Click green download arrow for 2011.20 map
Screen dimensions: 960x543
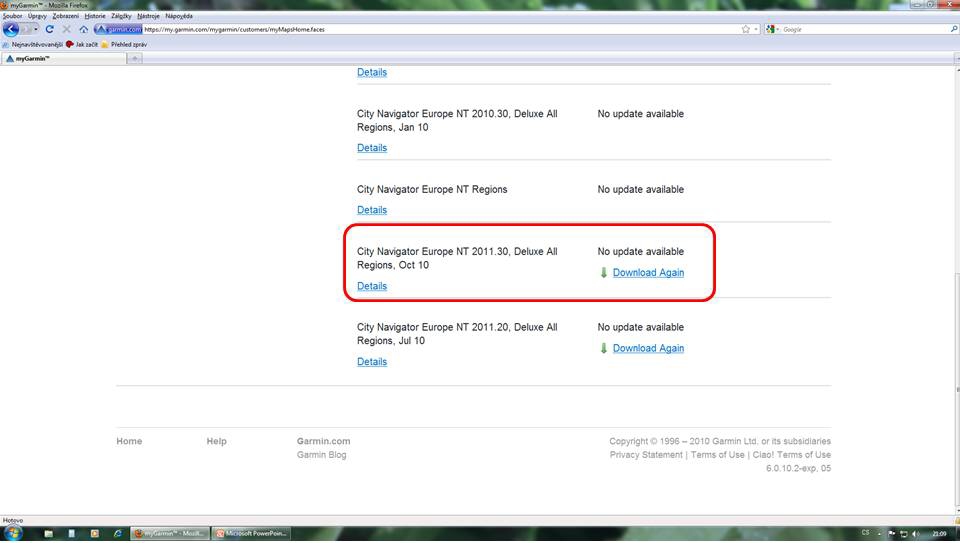603,349
